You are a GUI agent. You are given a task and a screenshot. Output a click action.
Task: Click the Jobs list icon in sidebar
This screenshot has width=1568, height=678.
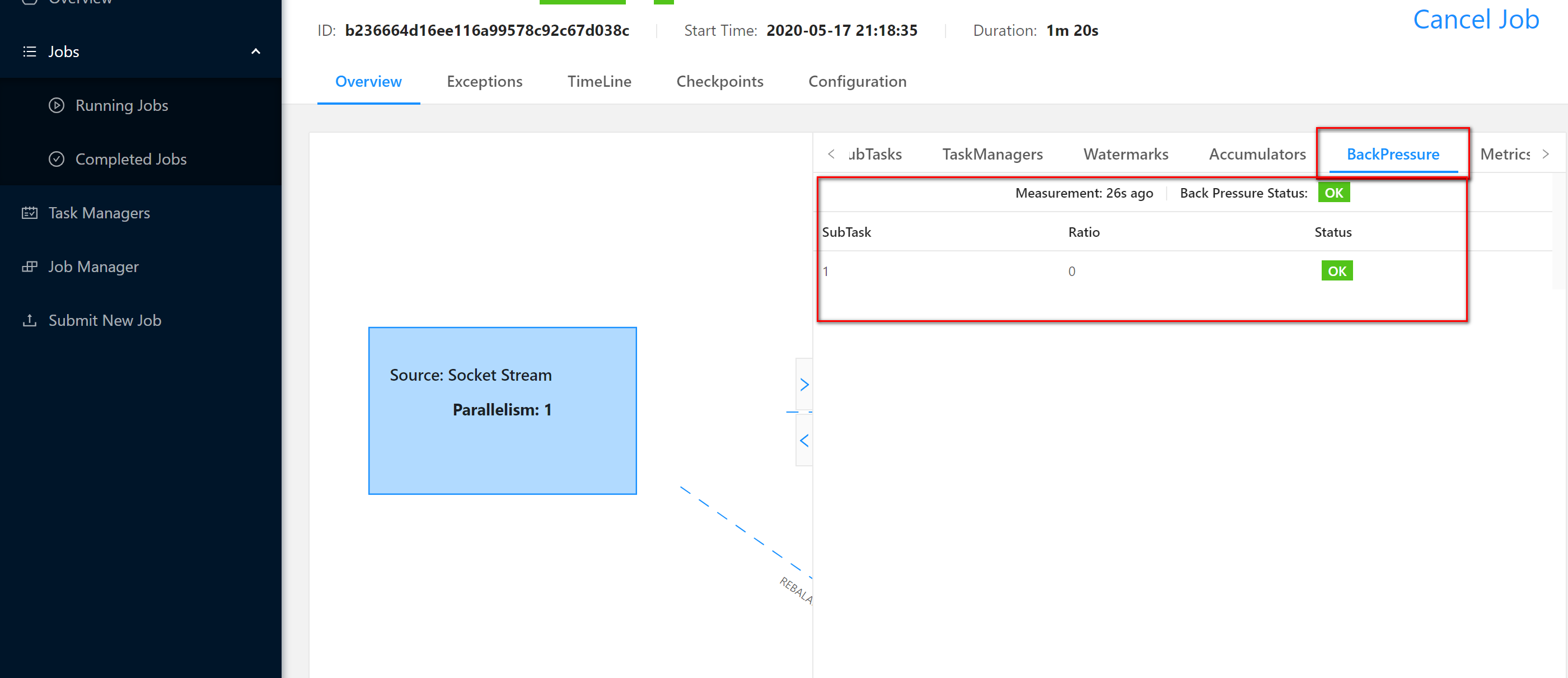(29, 52)
